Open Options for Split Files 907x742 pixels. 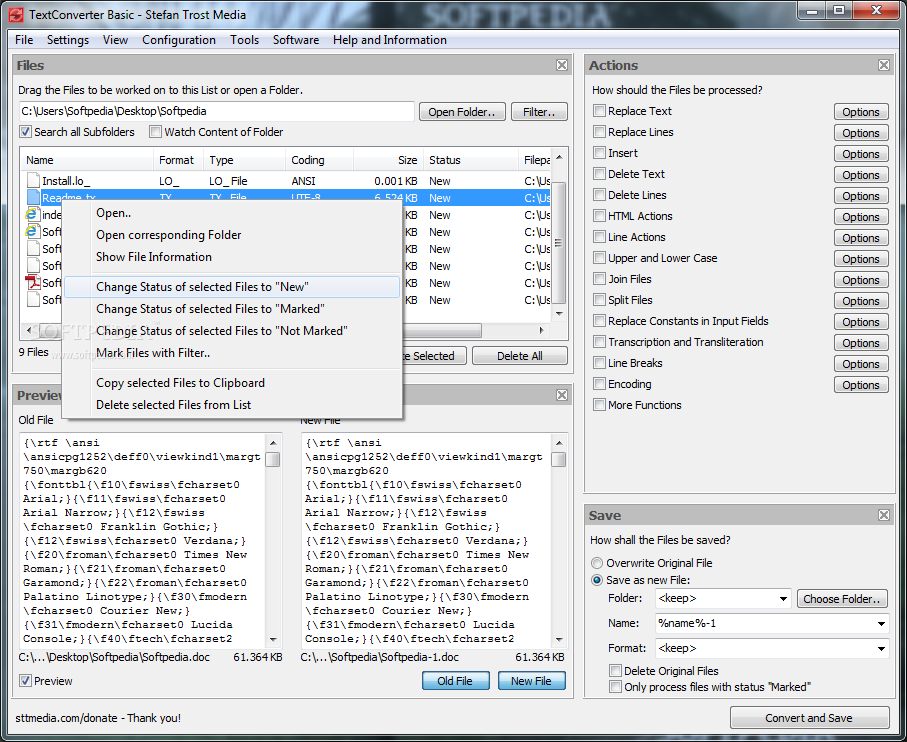click(861, 301)
